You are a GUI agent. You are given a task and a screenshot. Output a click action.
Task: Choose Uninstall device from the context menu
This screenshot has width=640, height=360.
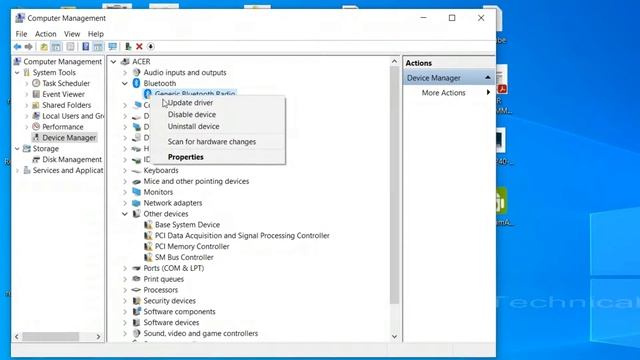click(218, 127)
